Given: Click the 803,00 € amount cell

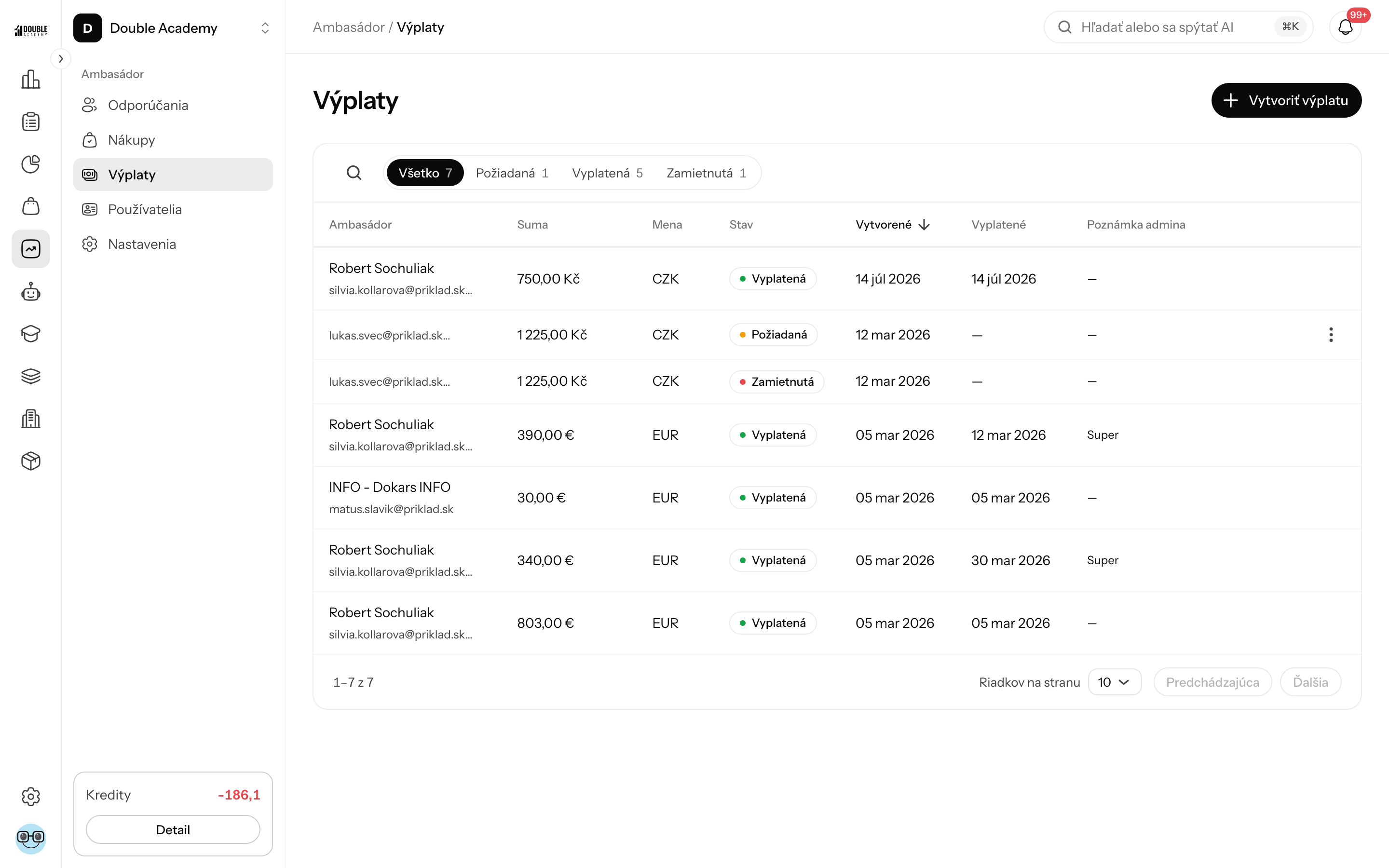Looking at the screenshot, I should pyautogui.click(x=545, y=623).
